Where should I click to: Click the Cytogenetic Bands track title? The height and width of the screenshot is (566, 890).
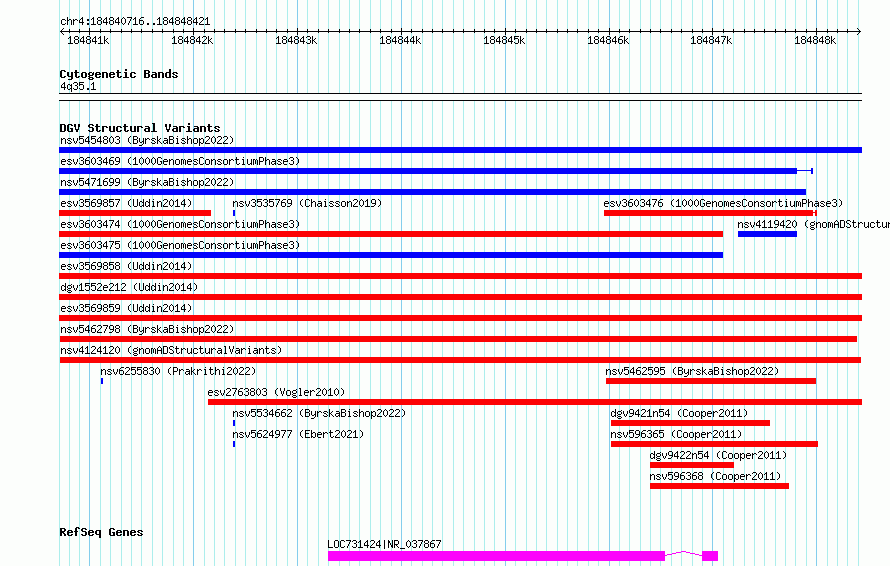coord(119,74)
